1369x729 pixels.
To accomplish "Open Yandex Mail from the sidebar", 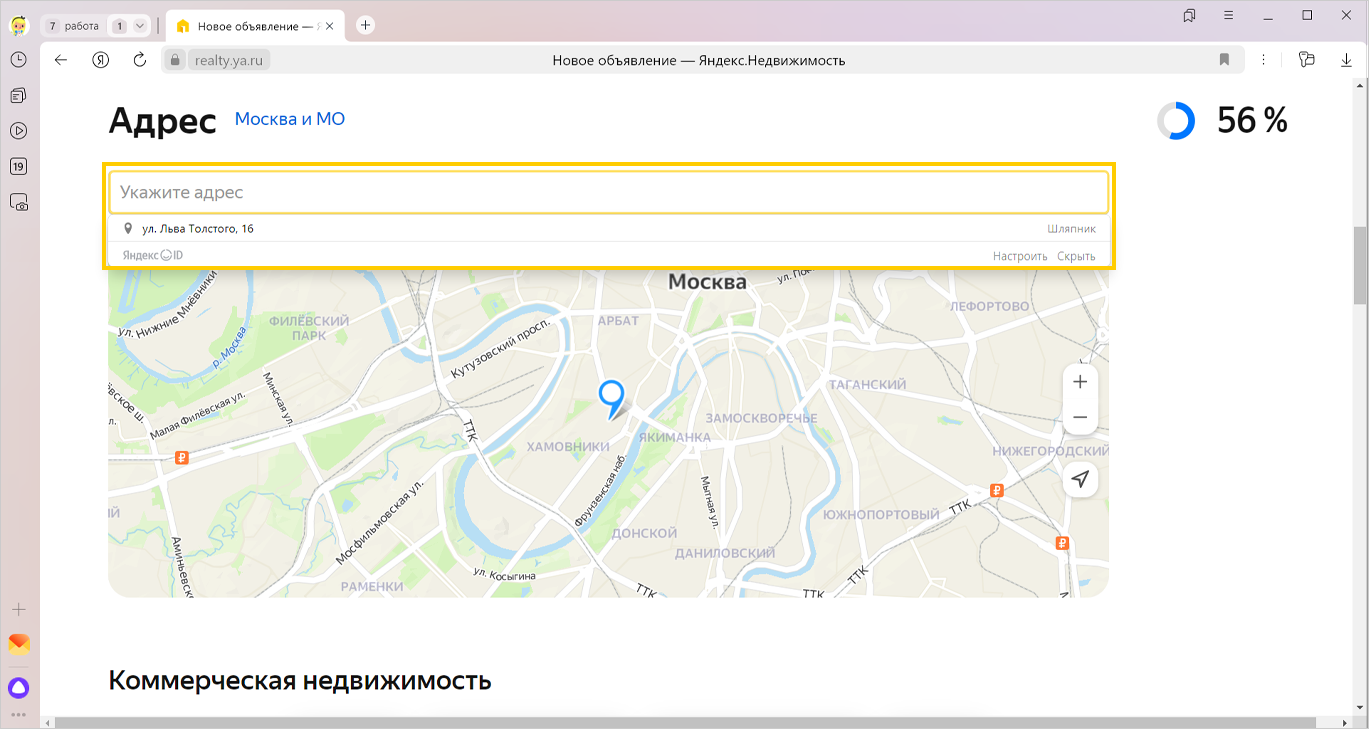I will tap(19, 644).
